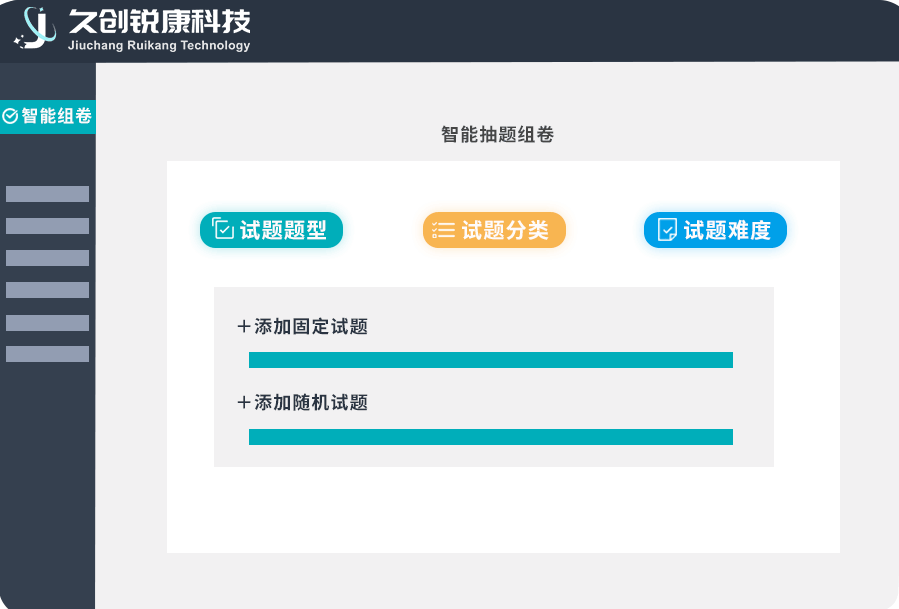
Task: Expand the 添加随机试题 section label
Action: pos(311,402)
